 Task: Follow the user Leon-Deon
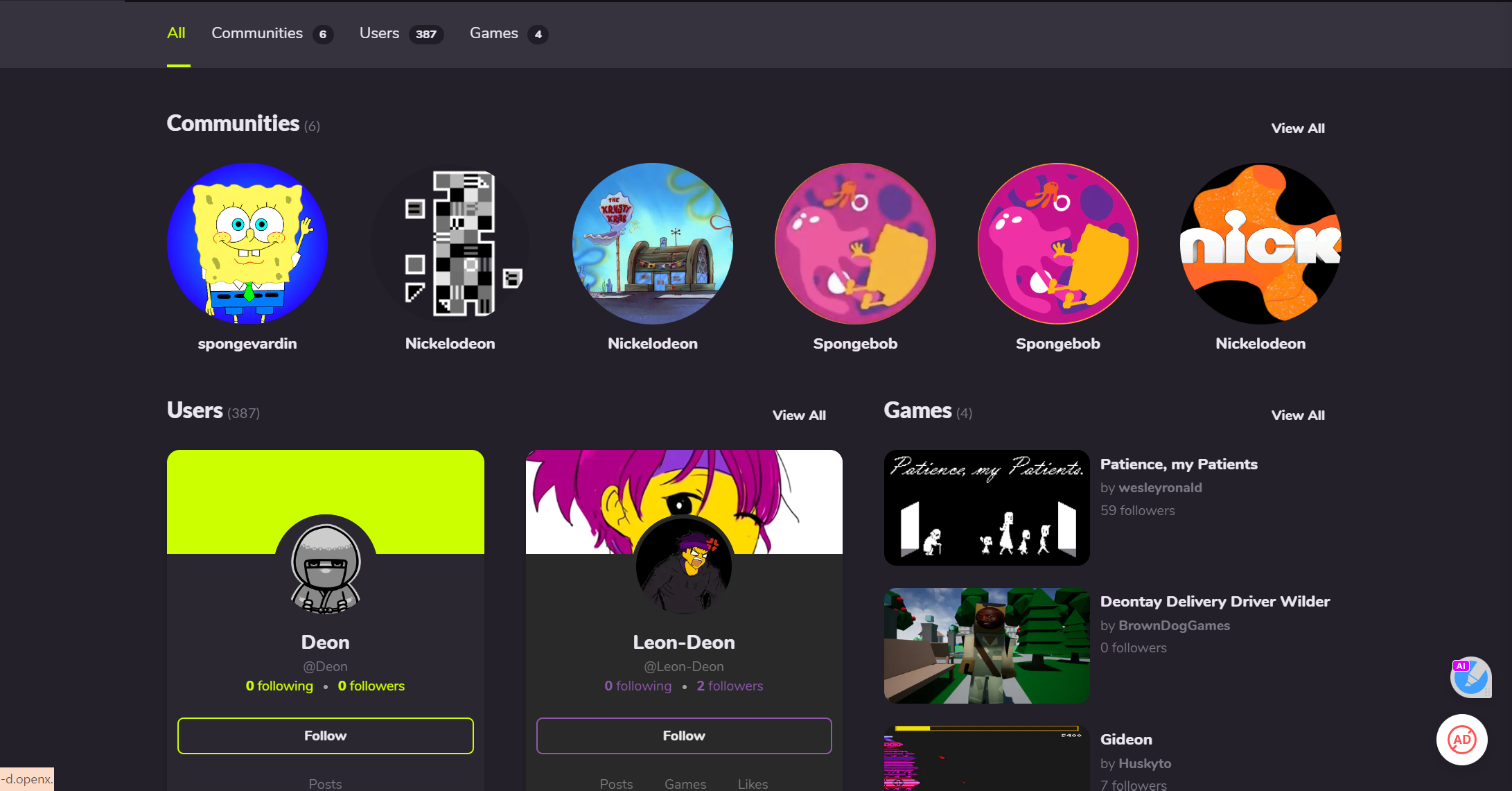pyautogui.click(x=683, y=736)
